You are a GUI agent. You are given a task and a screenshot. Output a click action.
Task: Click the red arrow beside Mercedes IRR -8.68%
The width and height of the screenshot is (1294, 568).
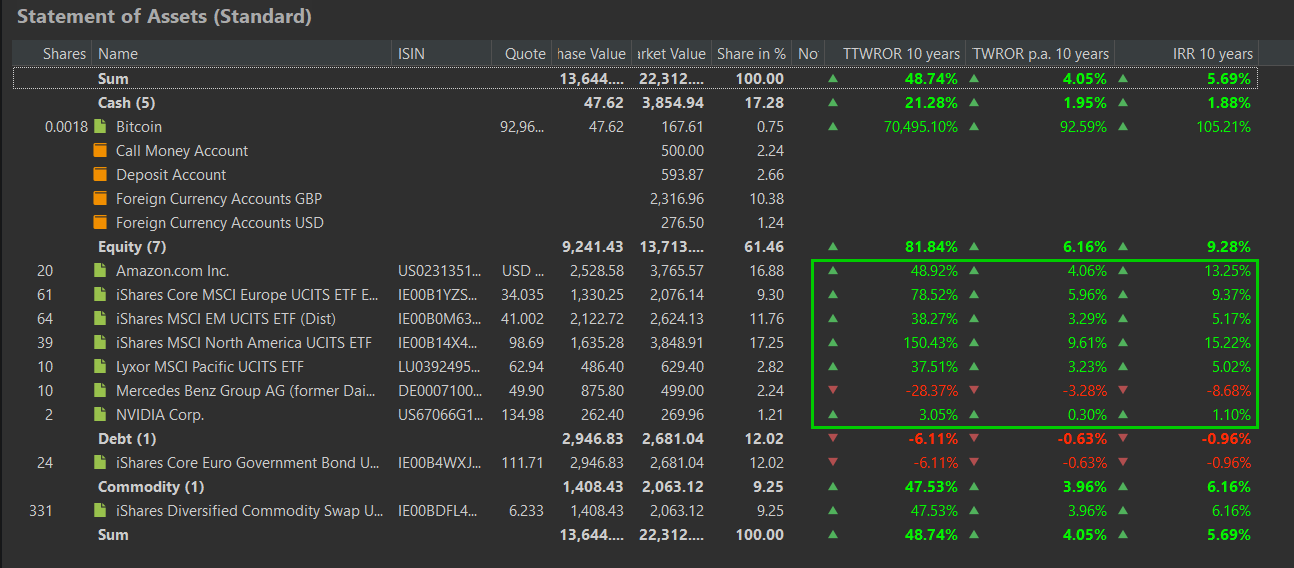coord(1122,391)
